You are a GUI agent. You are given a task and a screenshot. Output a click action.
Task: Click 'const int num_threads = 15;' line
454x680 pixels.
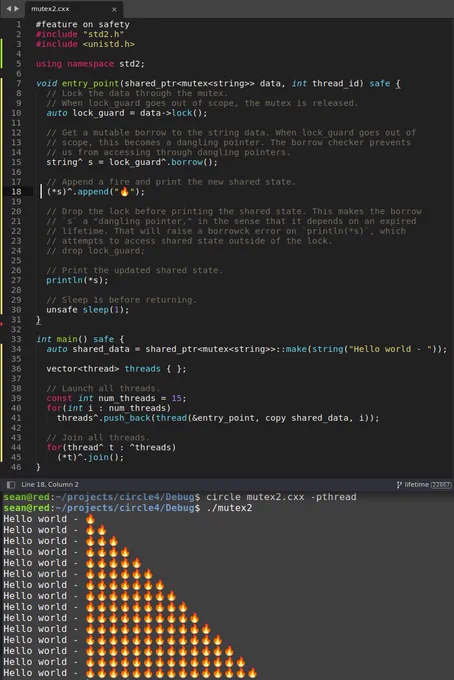[116, 398]
